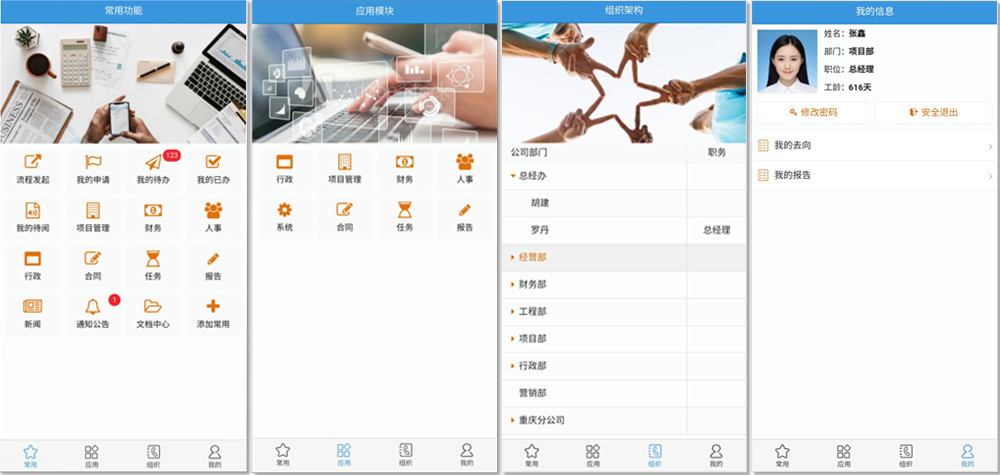Expand the 经营部 department
The image size is (1000, 475).
coord(513,257)
